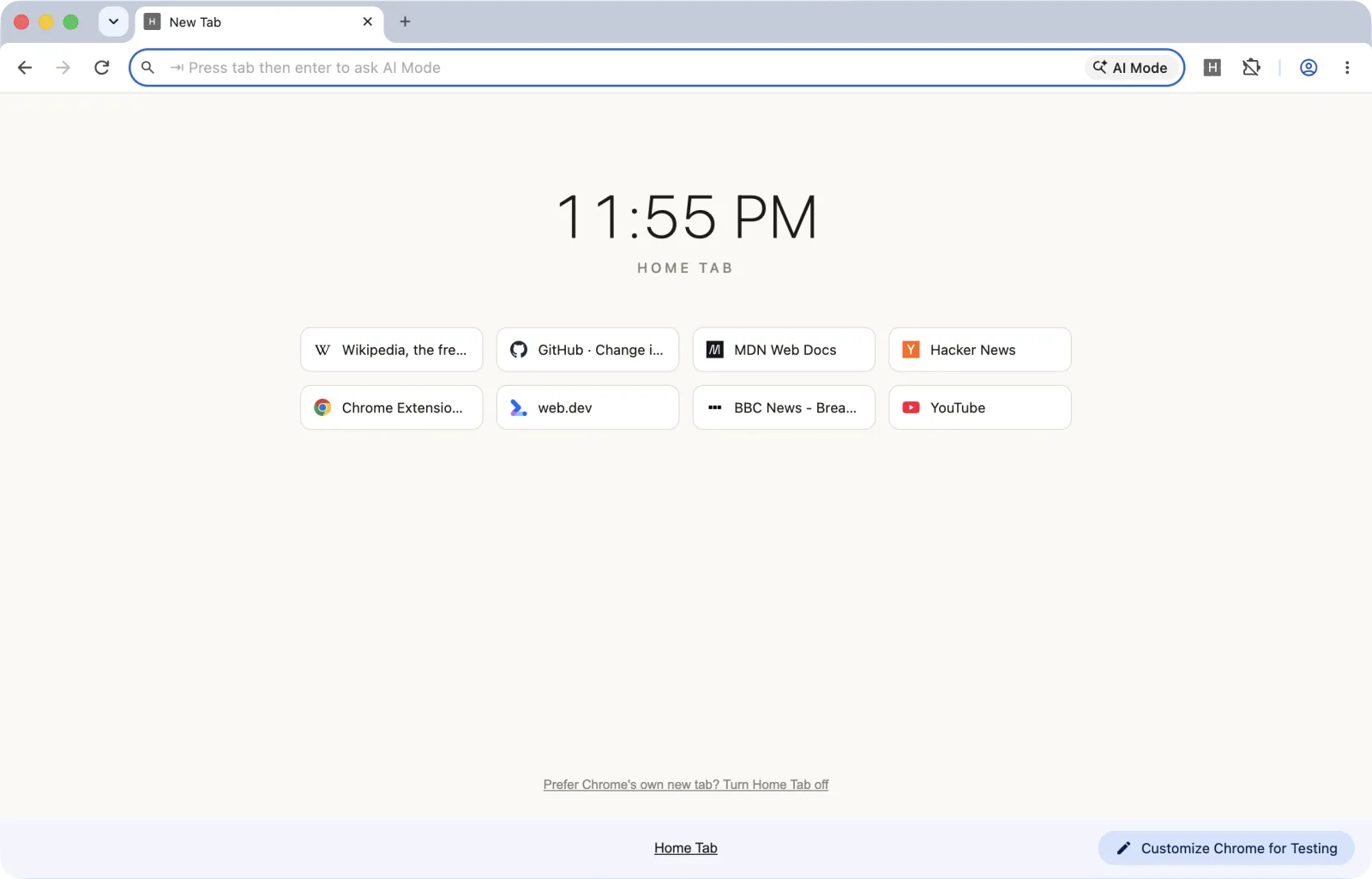Open the Home Tab extension icon in toolbar

pyautogui.click(x=1212, y=68)
